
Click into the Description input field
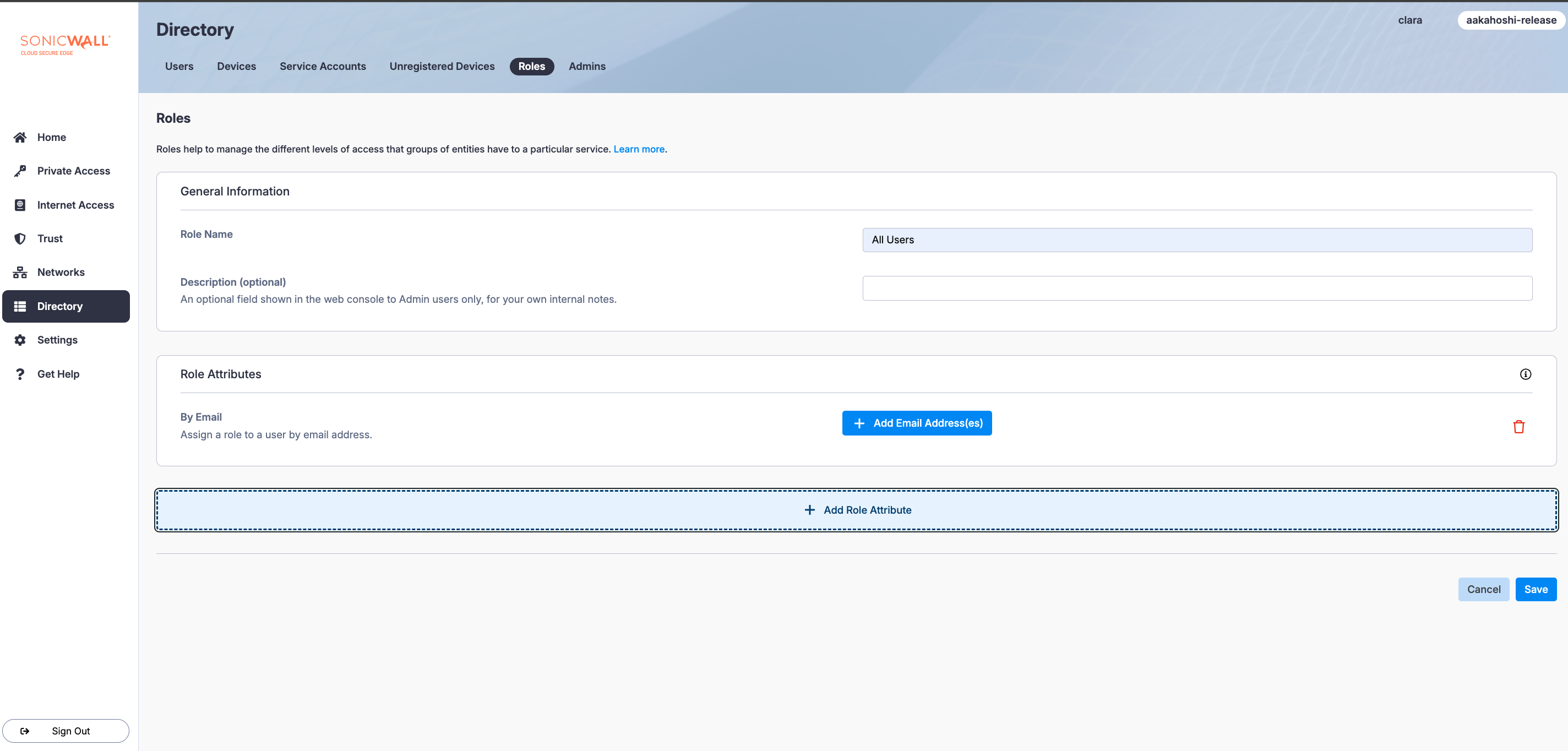point(1197,289)
